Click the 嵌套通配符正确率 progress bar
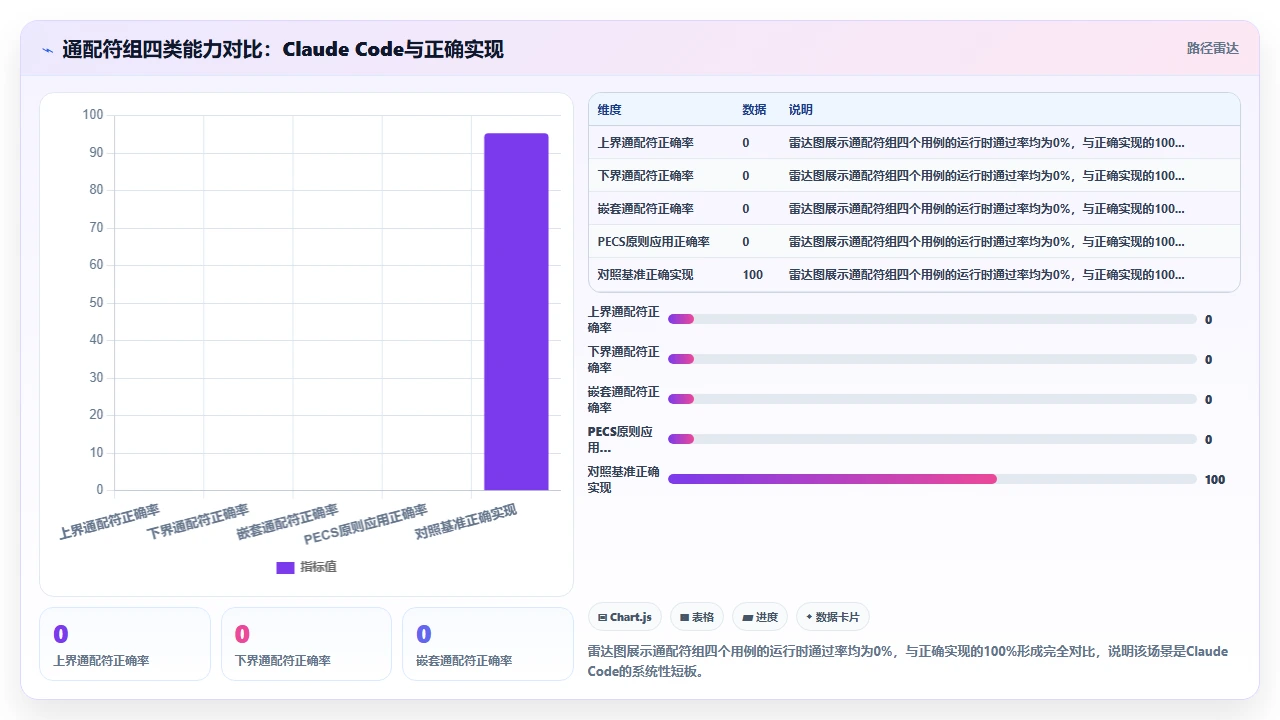 tap(932, 399)
